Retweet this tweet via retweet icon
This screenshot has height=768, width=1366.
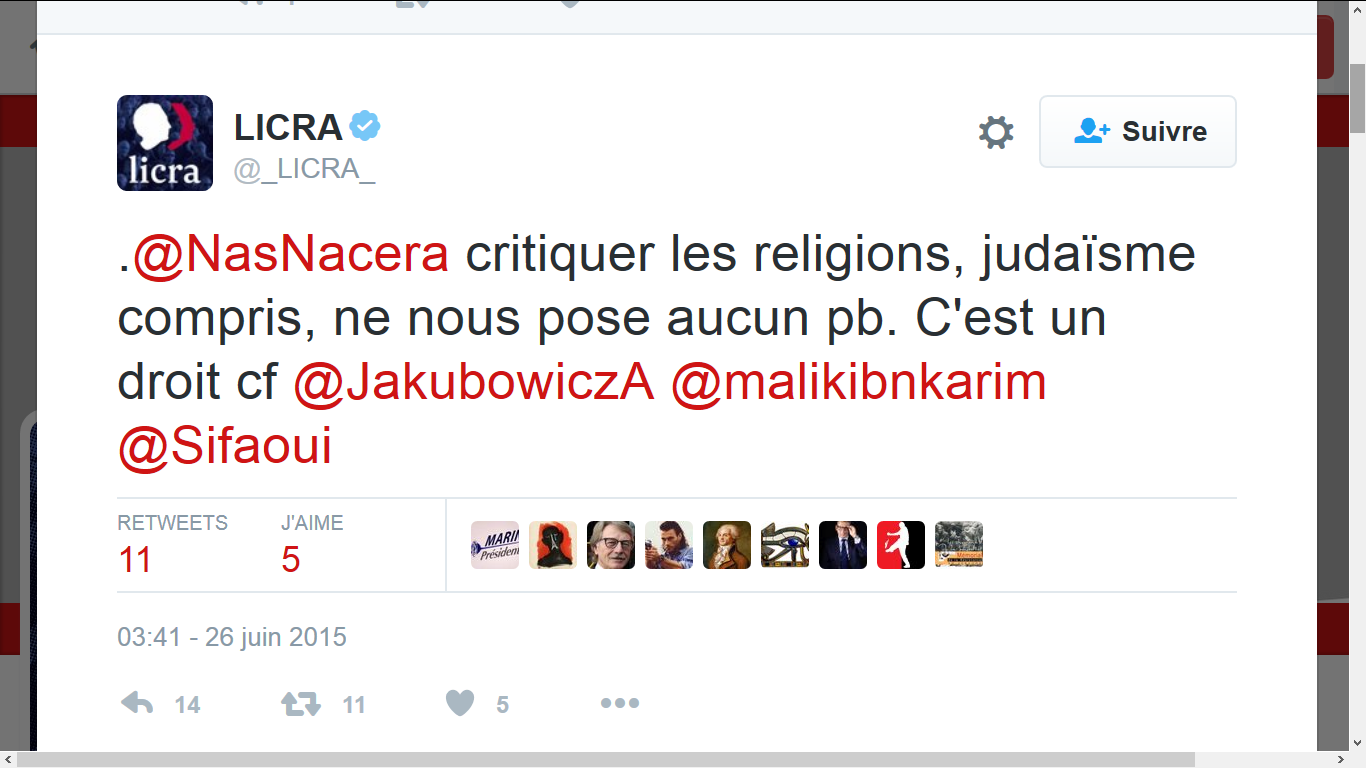pyautogui.click(x=300, y=704)
